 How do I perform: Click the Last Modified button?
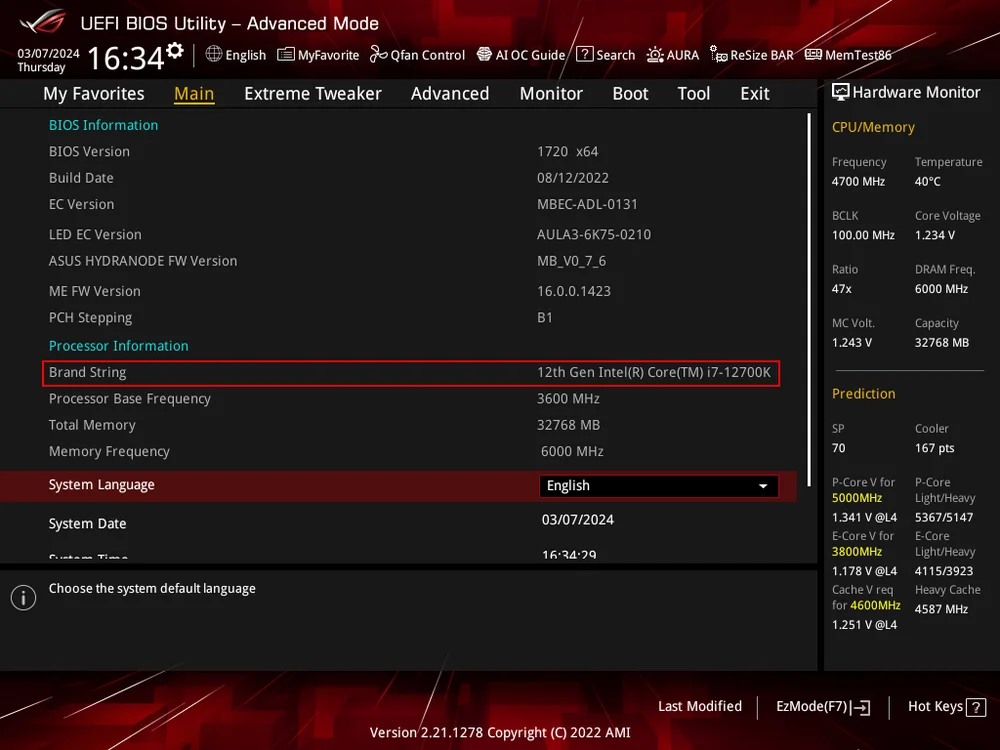tap(700, 707)
